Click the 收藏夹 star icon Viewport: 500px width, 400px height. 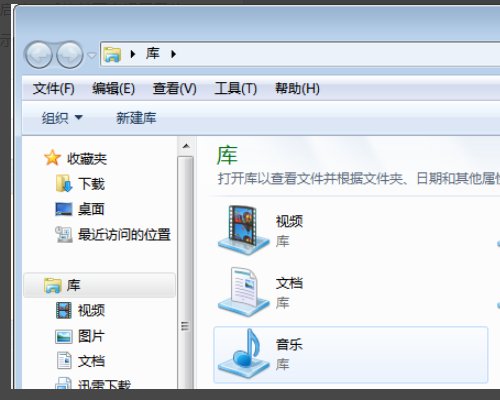[x=52, y=158]
